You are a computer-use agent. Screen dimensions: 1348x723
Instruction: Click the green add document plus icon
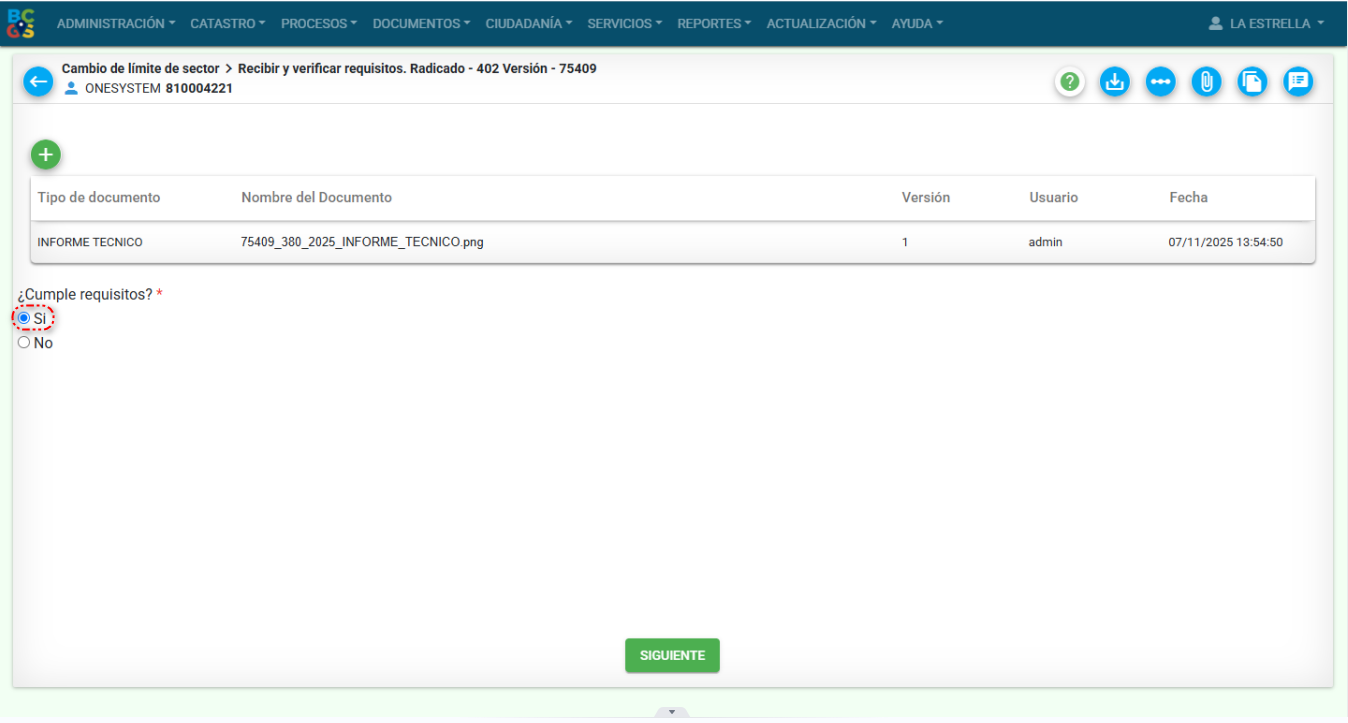(46, 155)
